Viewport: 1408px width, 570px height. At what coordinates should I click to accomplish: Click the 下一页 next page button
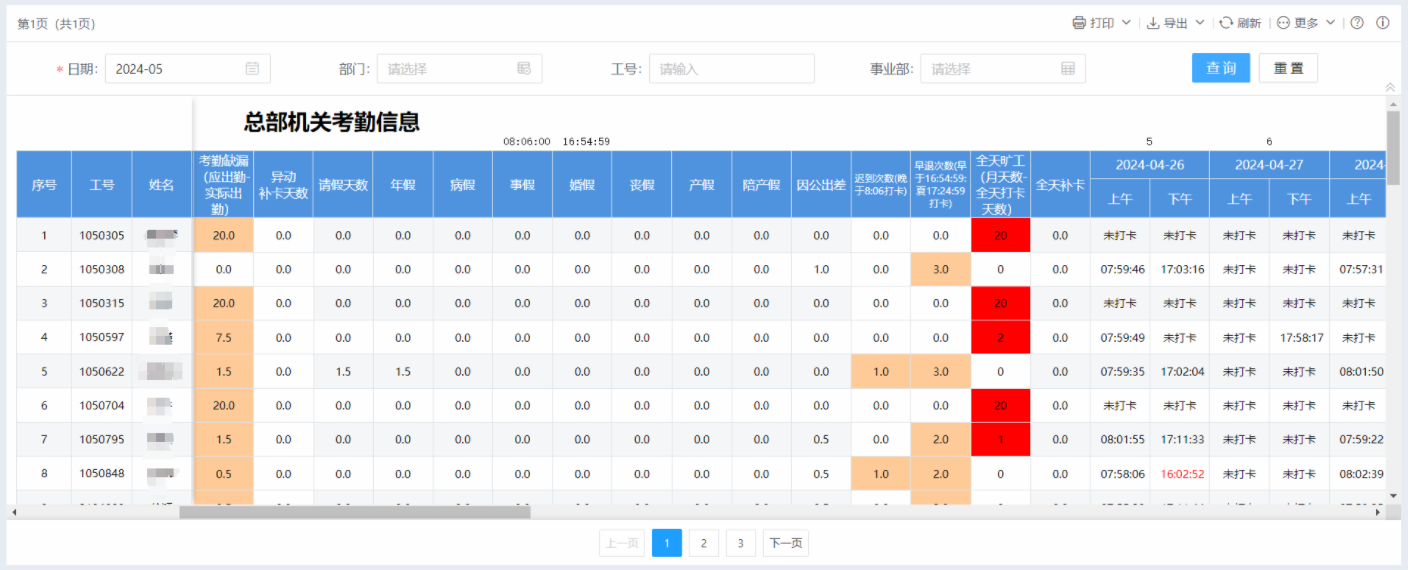point(785,543)
